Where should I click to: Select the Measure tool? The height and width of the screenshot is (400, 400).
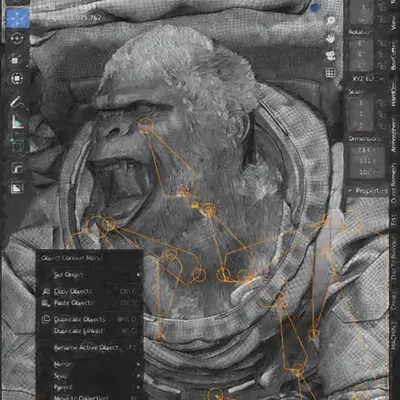[x=17, y=122]
